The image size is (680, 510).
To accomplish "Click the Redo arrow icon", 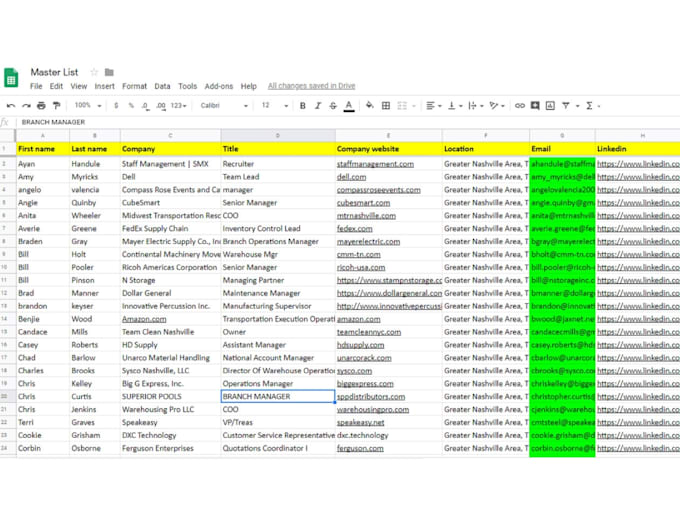I will pos(26,105).
